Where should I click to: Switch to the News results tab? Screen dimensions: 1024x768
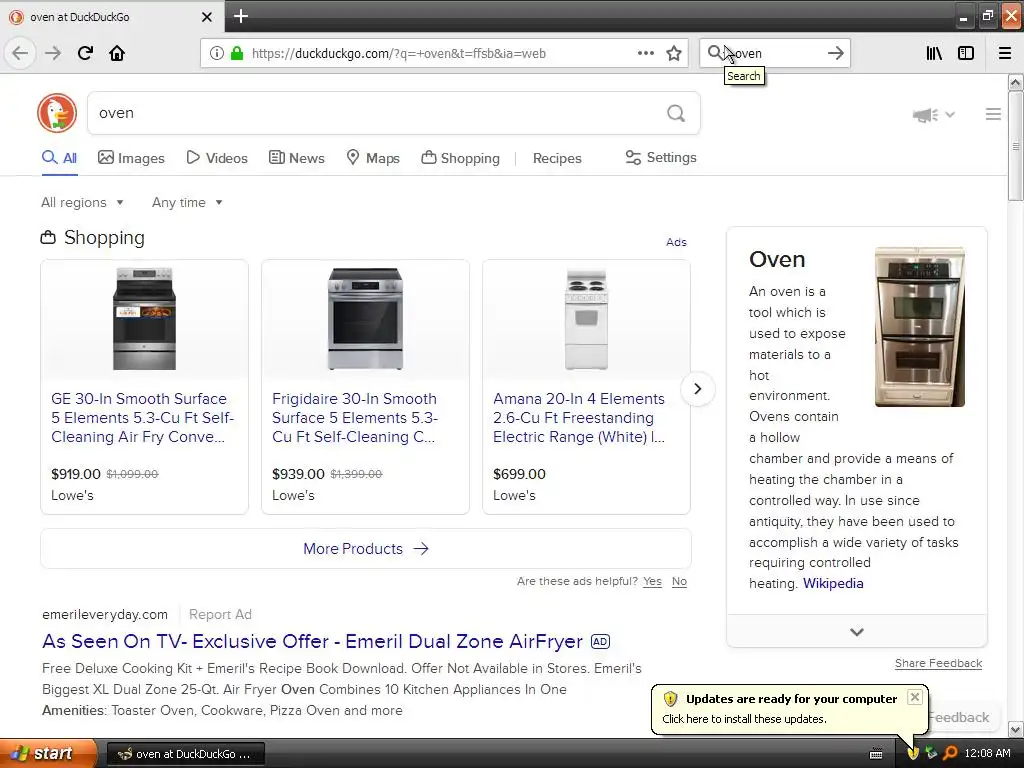coord(296,158)
